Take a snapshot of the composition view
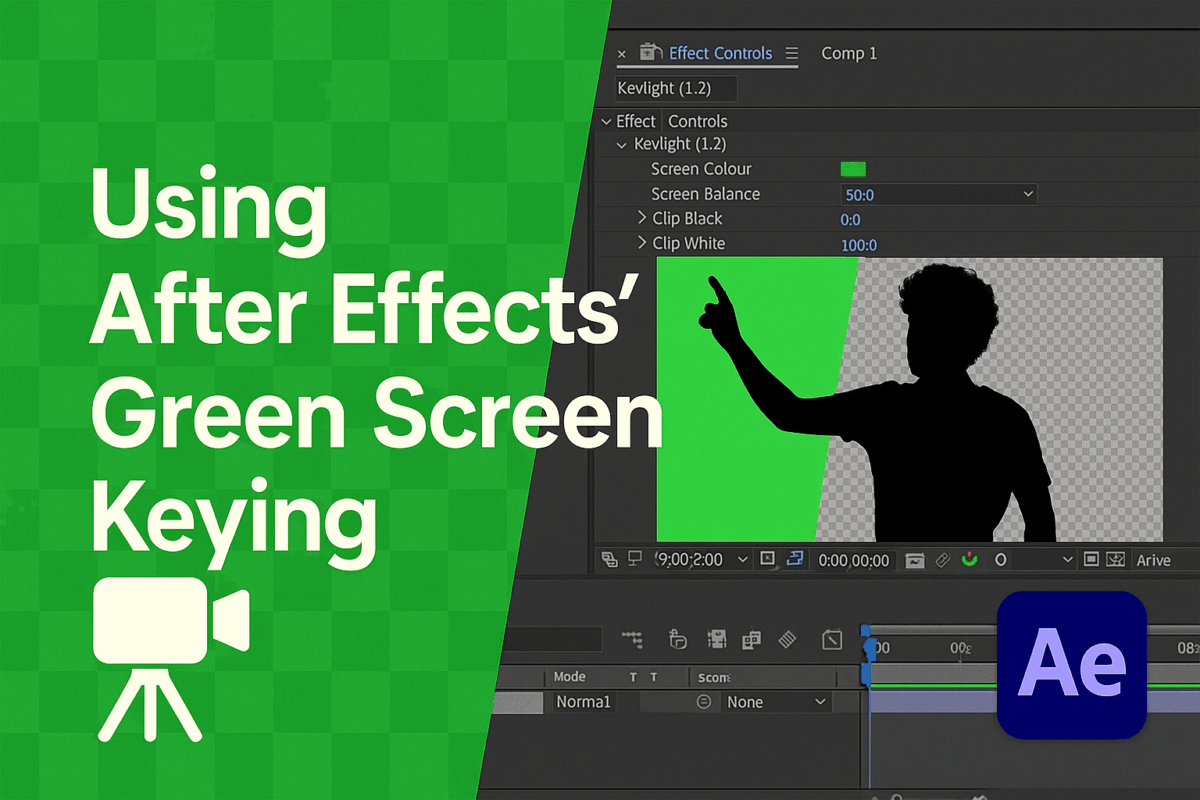The height and width of the screenshot is (800, 1200). (915, 560)
